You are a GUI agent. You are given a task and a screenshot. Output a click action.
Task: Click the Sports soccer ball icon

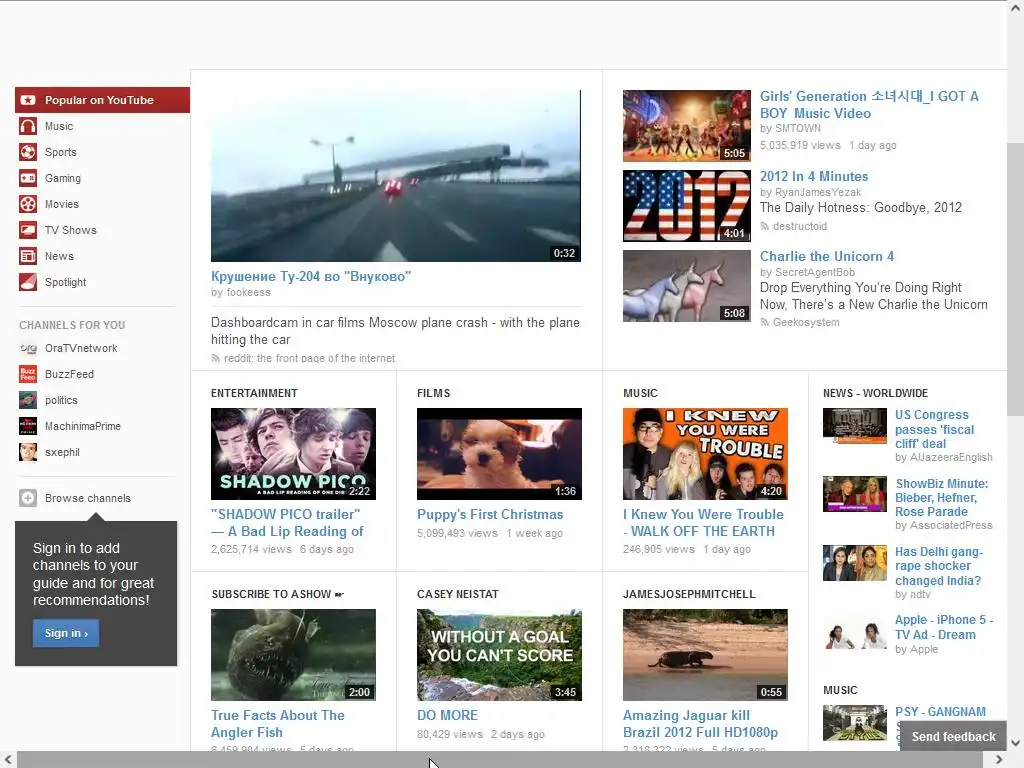click(x=27, y=152)
